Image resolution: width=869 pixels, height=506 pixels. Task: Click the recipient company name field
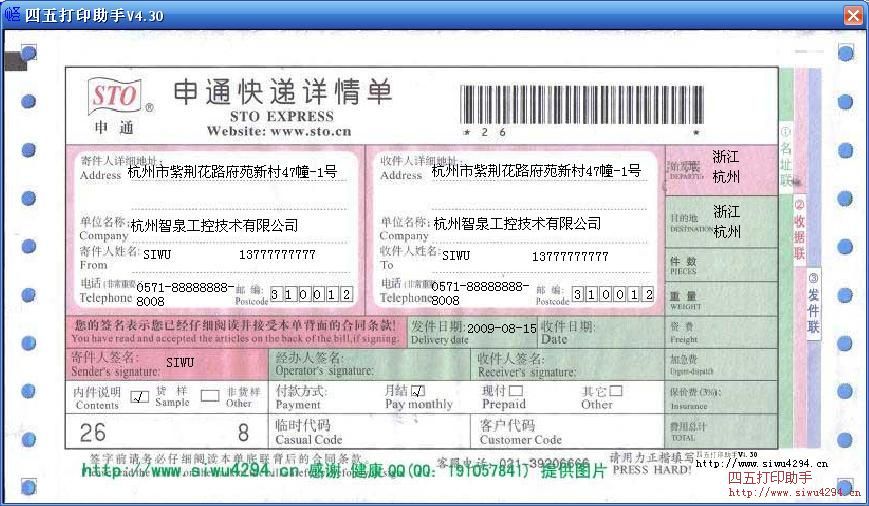(x=517, y=224)
